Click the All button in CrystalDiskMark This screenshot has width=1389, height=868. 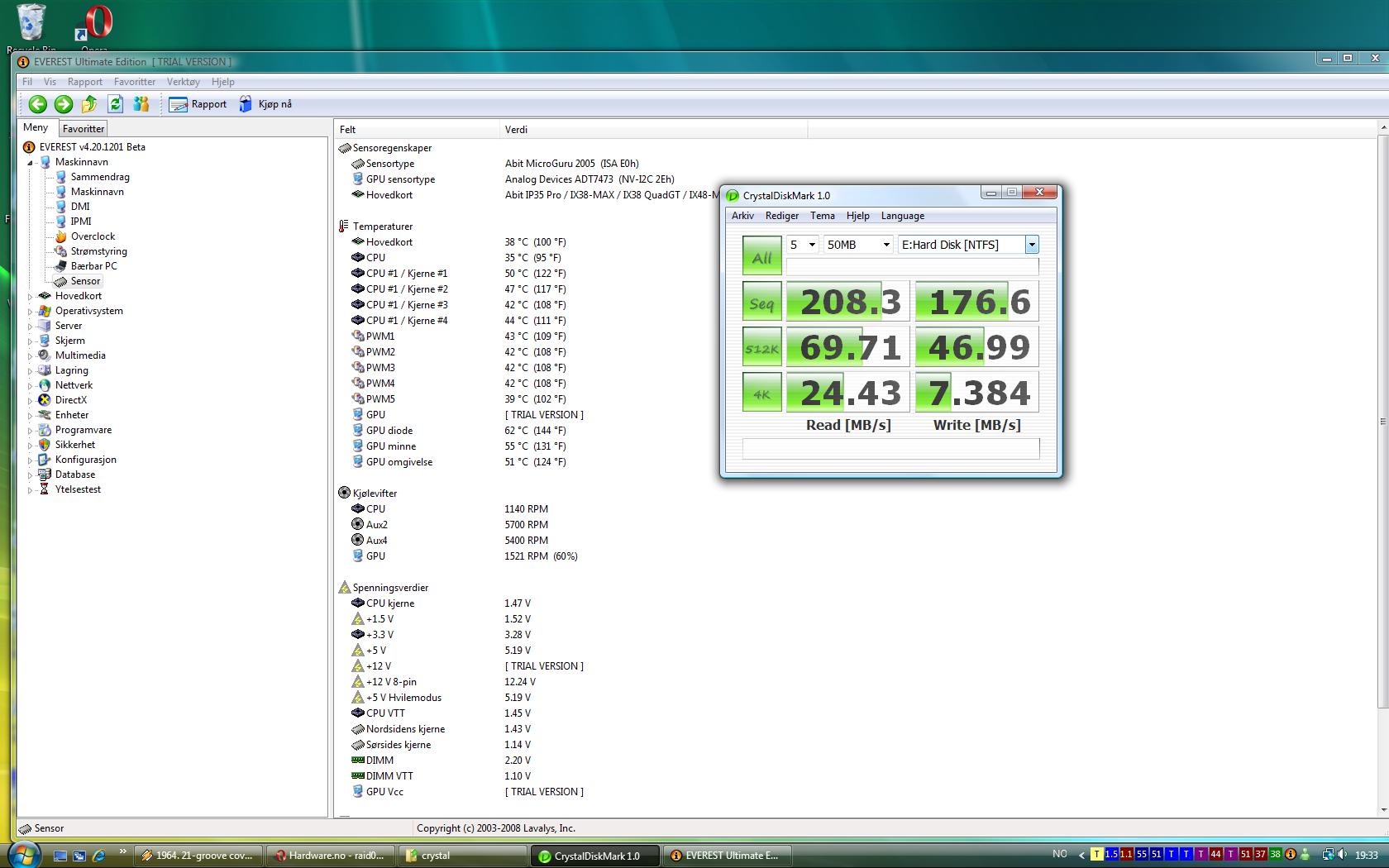pos(761,255)
